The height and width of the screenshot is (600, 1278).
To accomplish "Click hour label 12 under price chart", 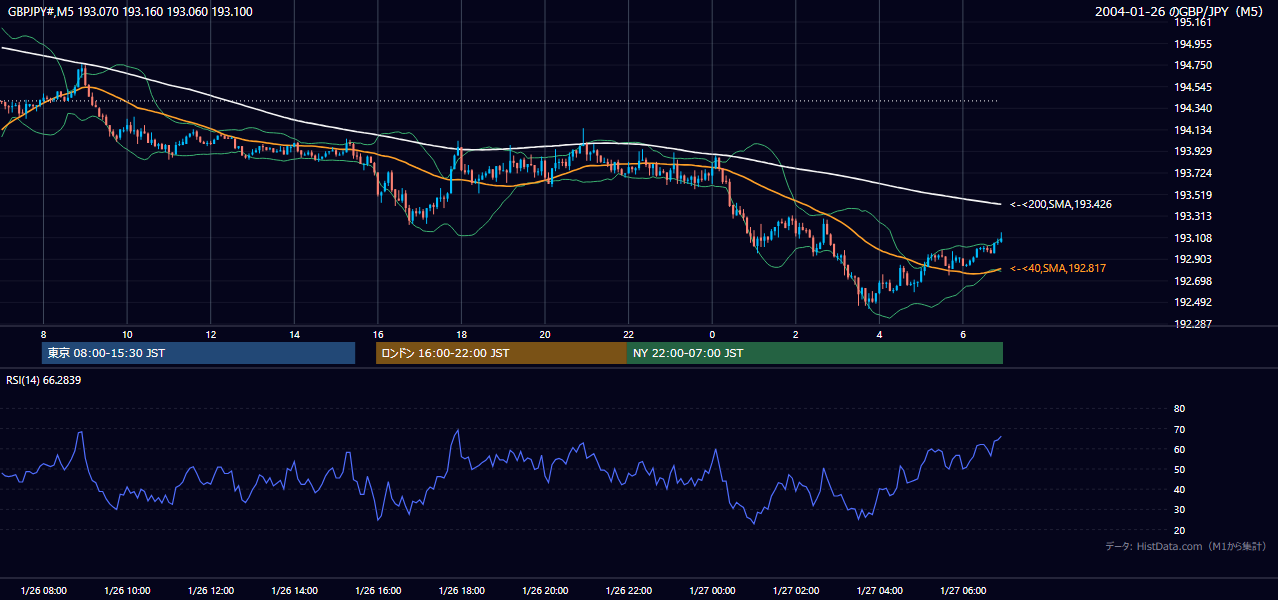I will [x=210, y=334].
